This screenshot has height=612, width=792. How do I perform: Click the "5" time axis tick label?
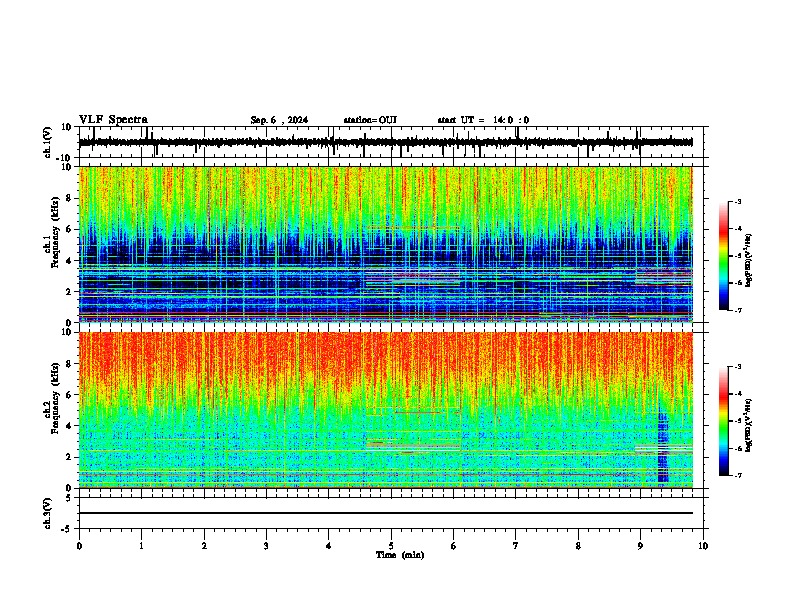[391, 546]
